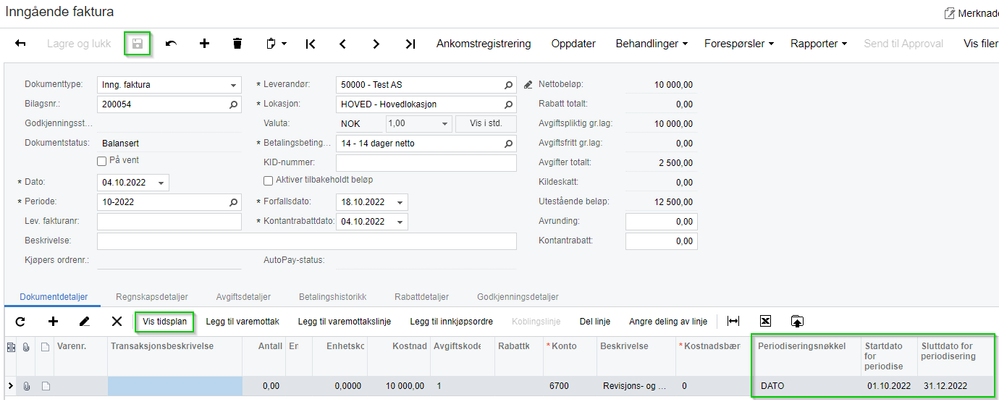999x400 pixels.
Task: Enable the På vent checkbox
Action: (x=101, y=161)
